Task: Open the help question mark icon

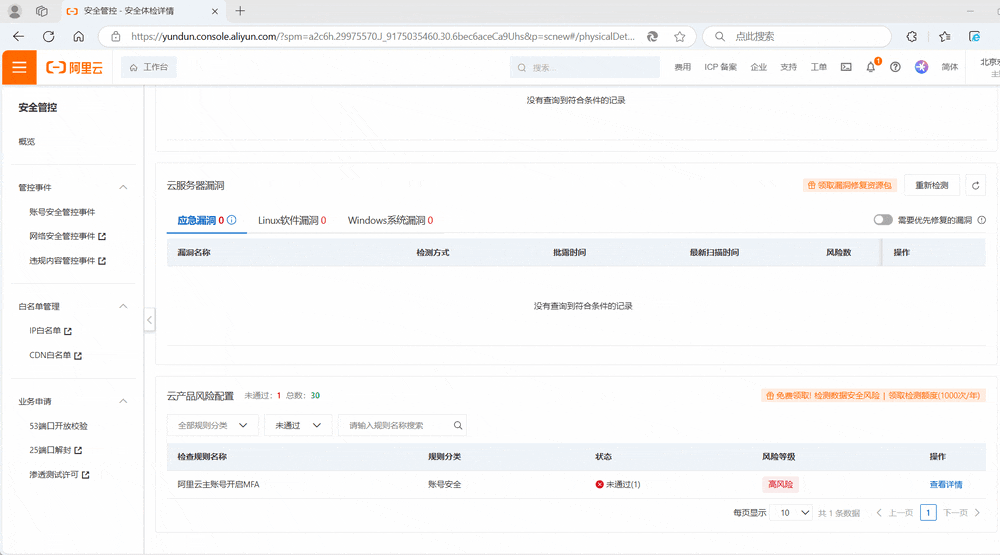Action: [895, 67]
